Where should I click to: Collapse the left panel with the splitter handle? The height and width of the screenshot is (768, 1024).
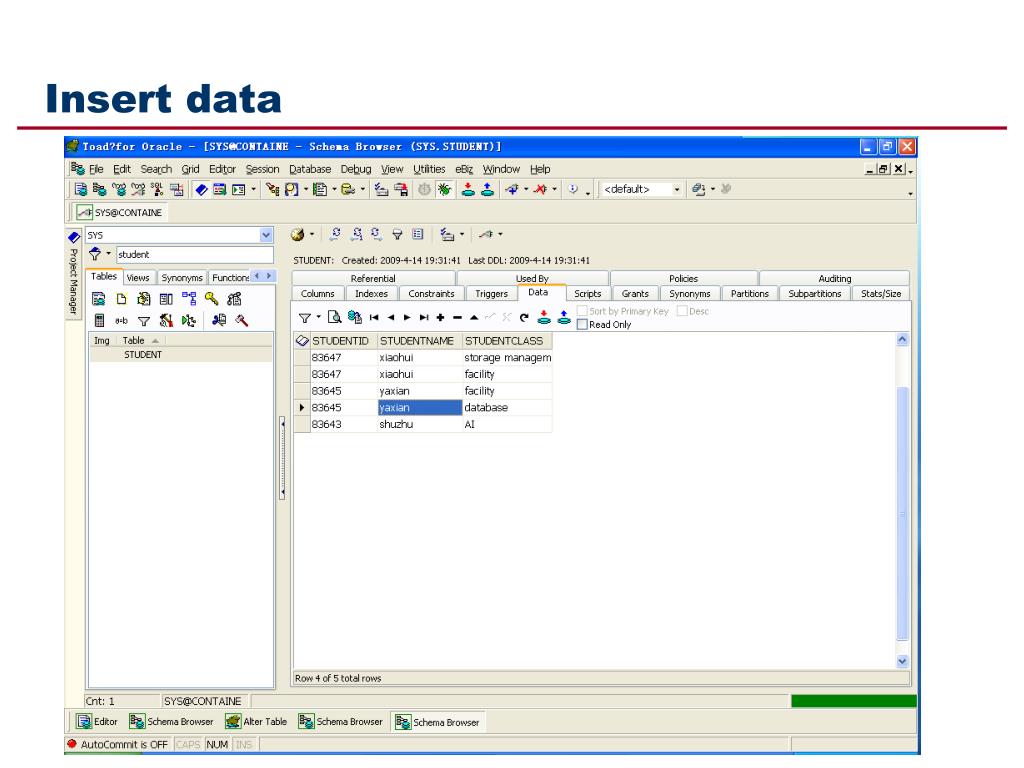282,458
